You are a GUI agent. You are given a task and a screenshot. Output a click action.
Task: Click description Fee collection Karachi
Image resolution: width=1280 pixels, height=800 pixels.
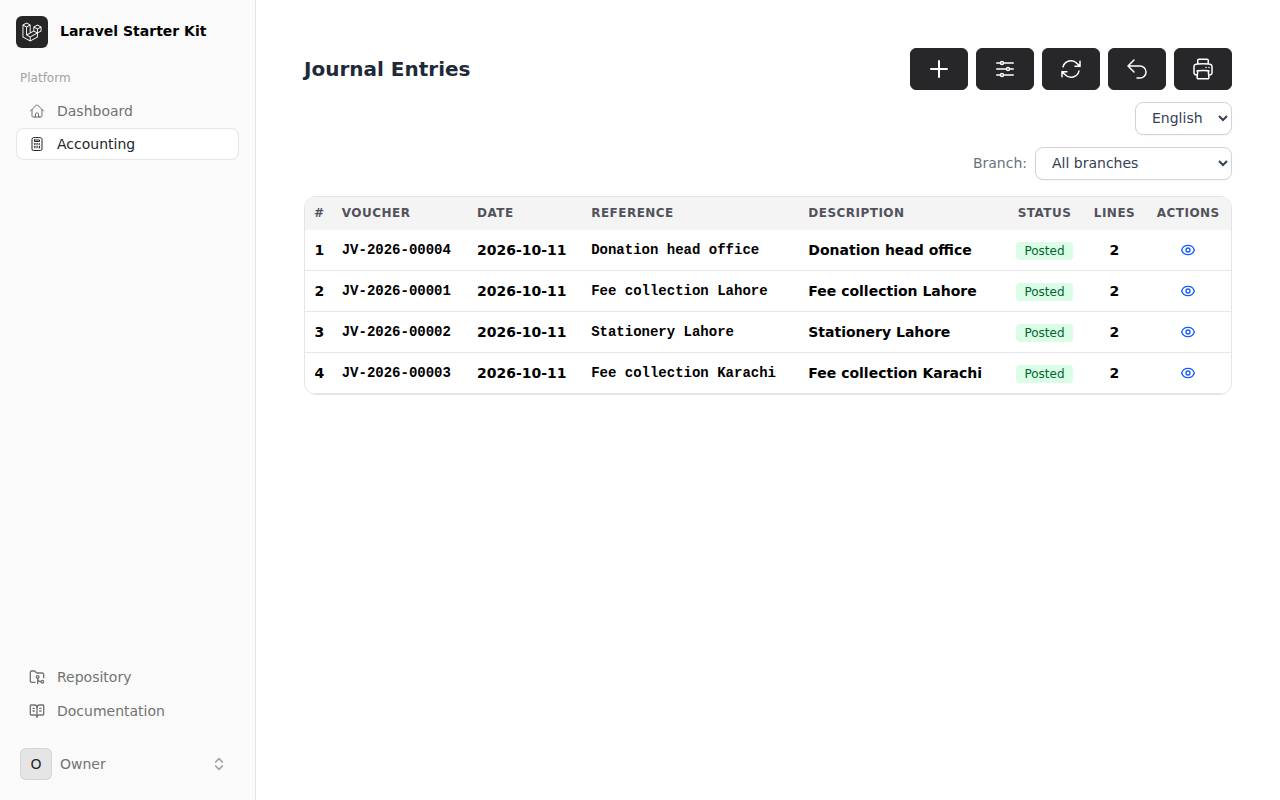(x=895, y=373)
